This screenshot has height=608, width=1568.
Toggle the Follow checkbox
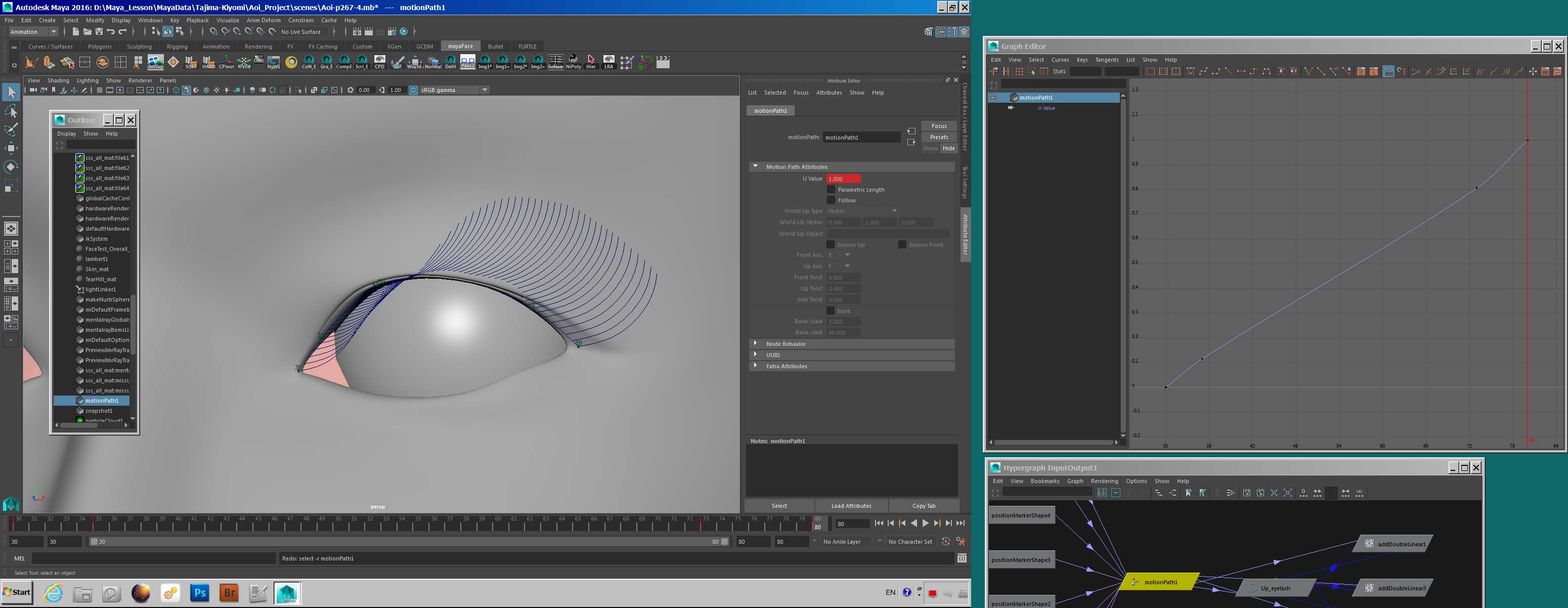pos(831,200)
